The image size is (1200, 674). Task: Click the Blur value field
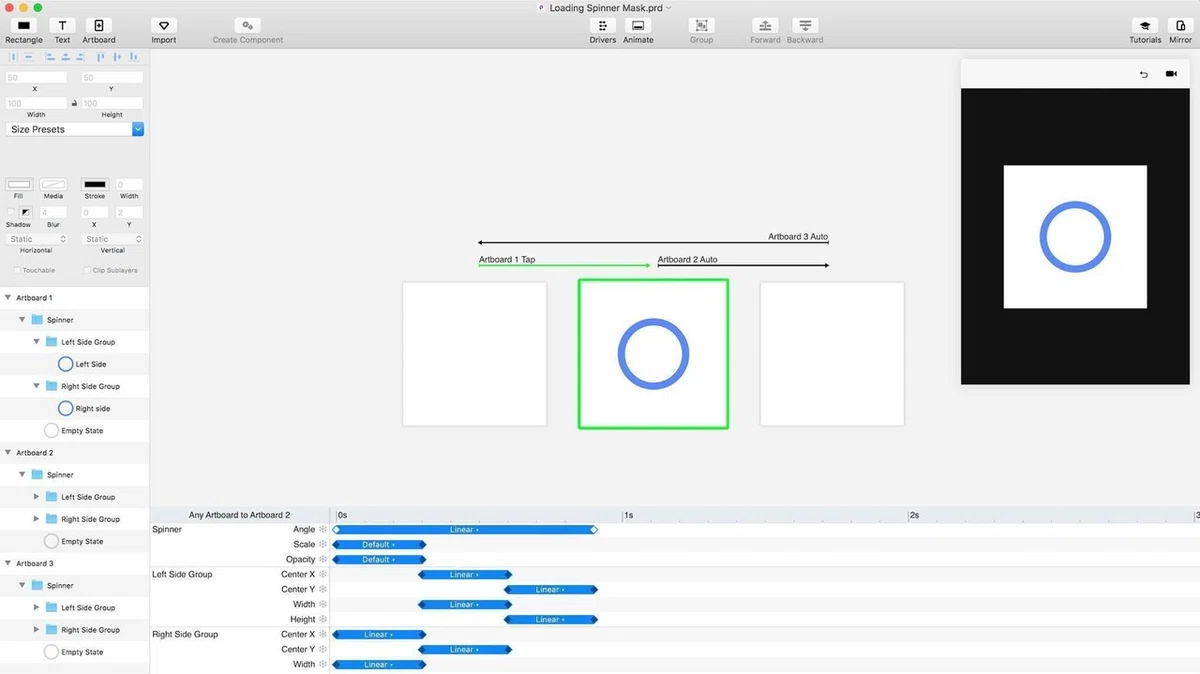(53, 212)
